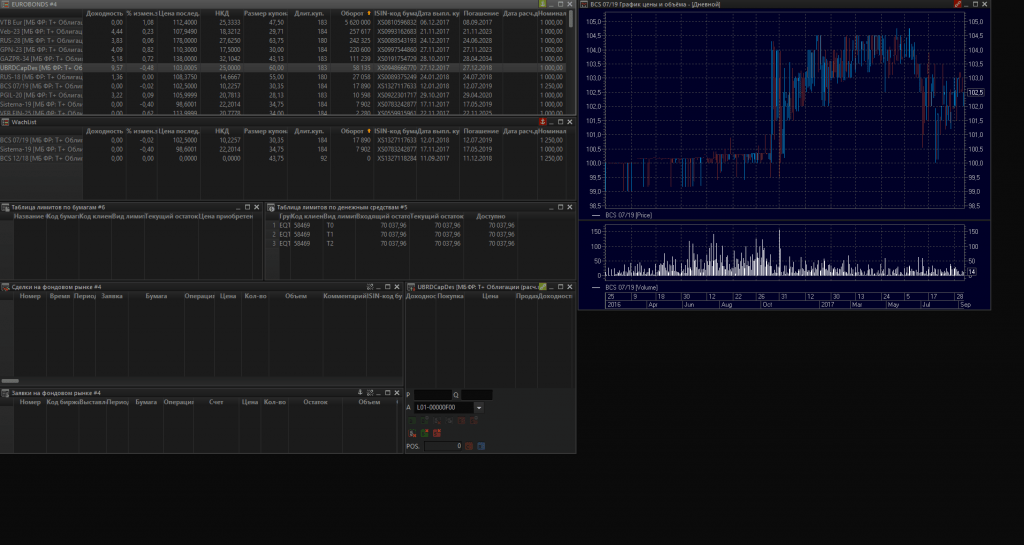The height and width of the screenshot is (545, 1024).
Task: Select the GPN-23 row in EUROBONDS
Action: 284,50
